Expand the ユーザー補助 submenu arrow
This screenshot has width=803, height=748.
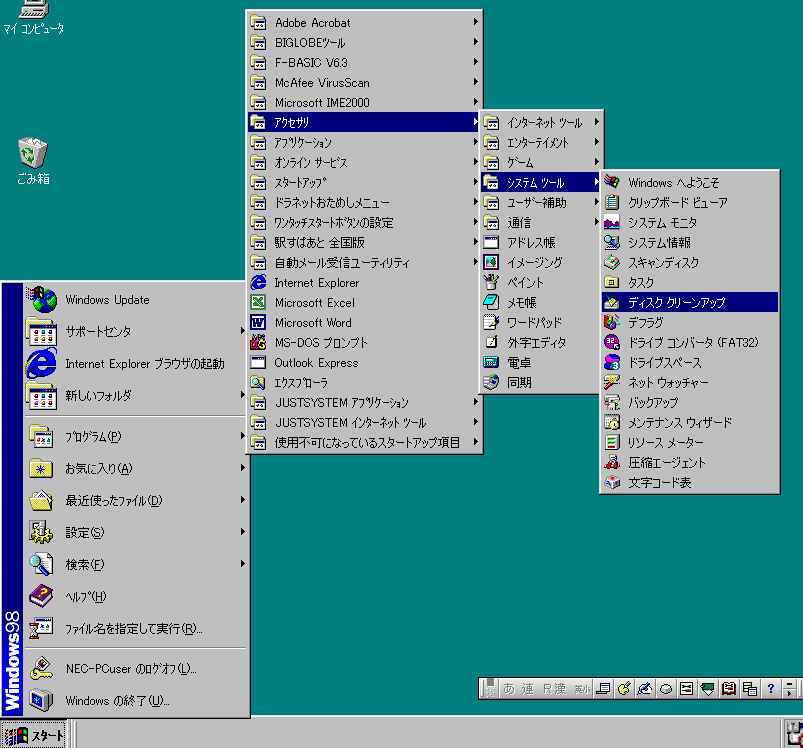[x=597, y=202]
